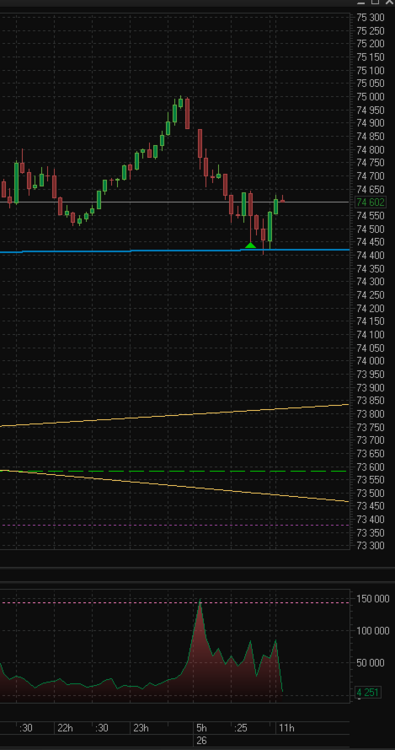Click the 73 750 price axis label
This screenshot has width=395, height=750.
371,427
